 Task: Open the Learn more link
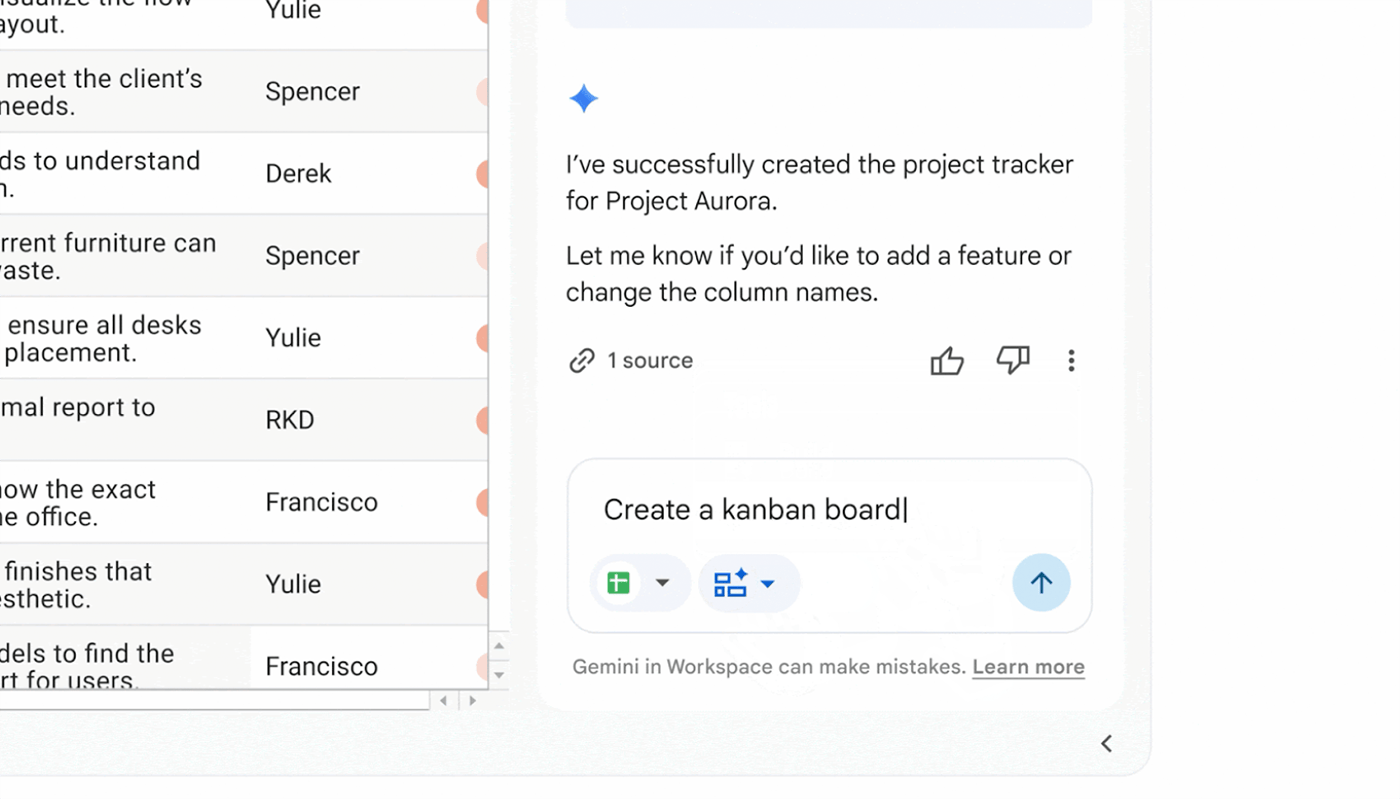(1028, 667)
